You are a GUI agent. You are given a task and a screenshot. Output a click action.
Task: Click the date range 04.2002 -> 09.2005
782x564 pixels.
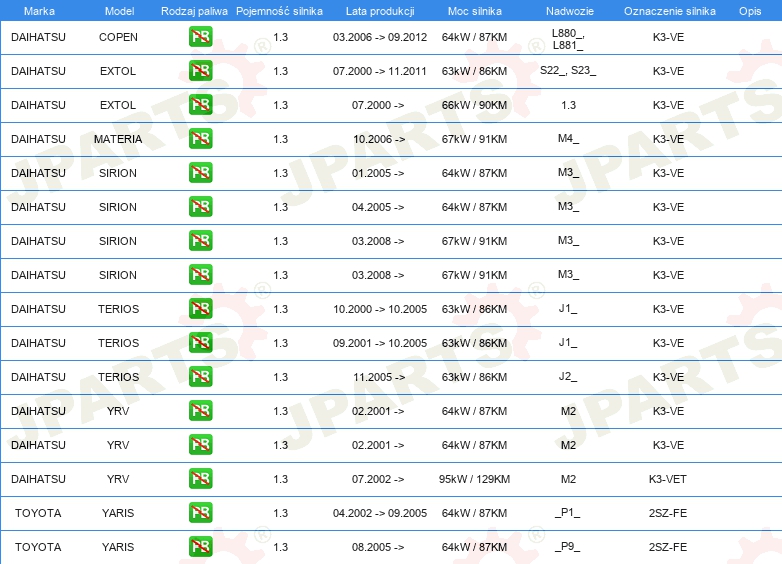380,513
